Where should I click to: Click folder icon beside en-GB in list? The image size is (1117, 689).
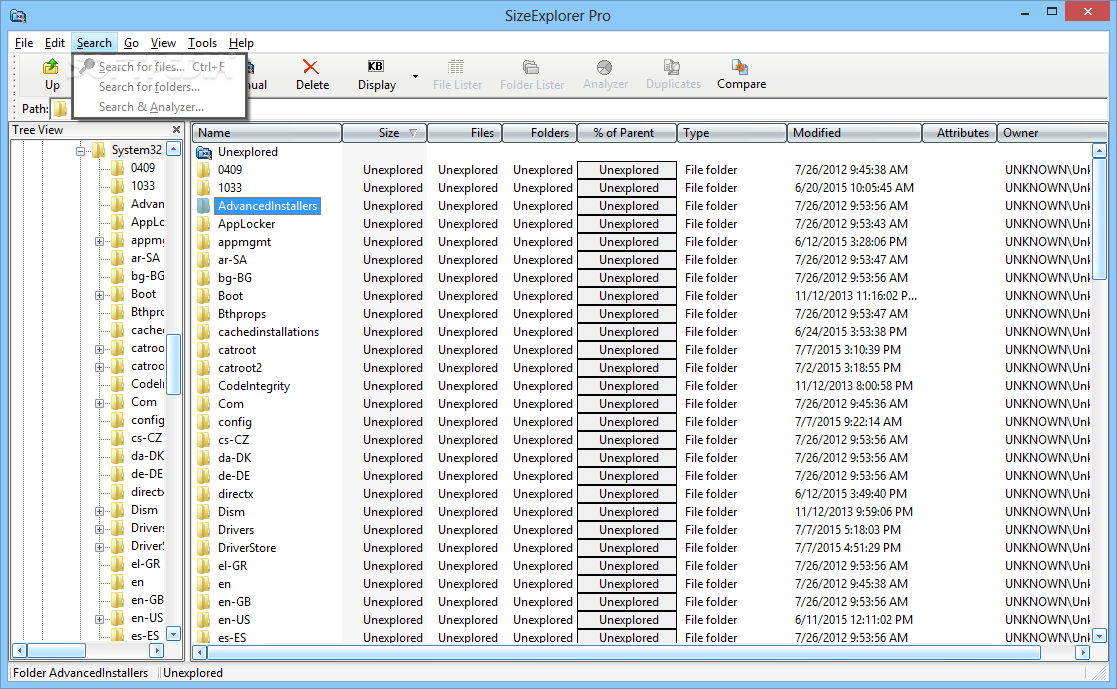point(204,601)
